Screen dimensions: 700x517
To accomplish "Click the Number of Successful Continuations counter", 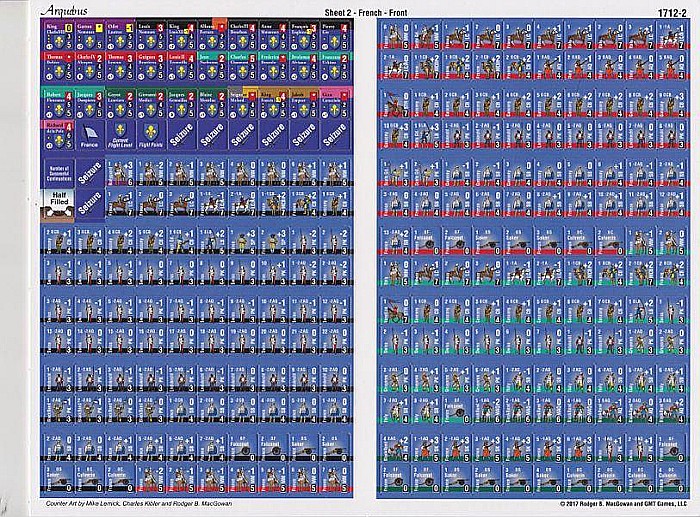I will 59,173.
